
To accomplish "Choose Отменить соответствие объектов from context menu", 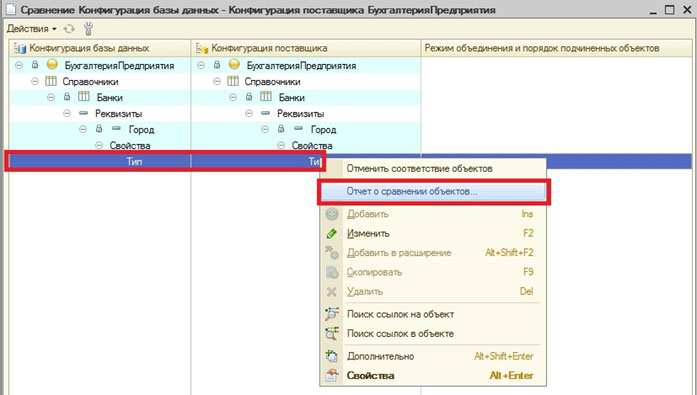I will (x=433, y=169).
